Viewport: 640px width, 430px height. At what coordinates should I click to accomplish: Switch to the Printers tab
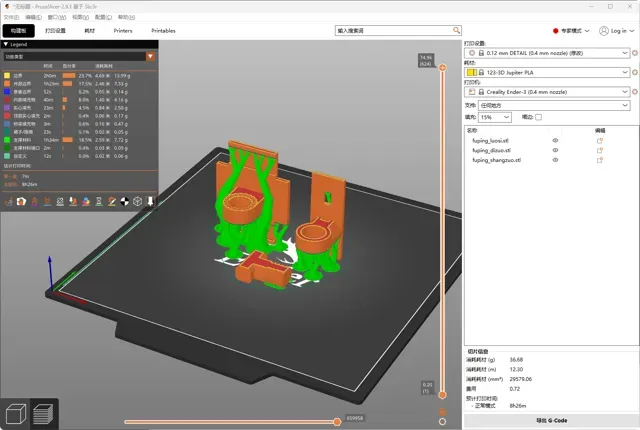pyautogui.click(x=123, y=31)
